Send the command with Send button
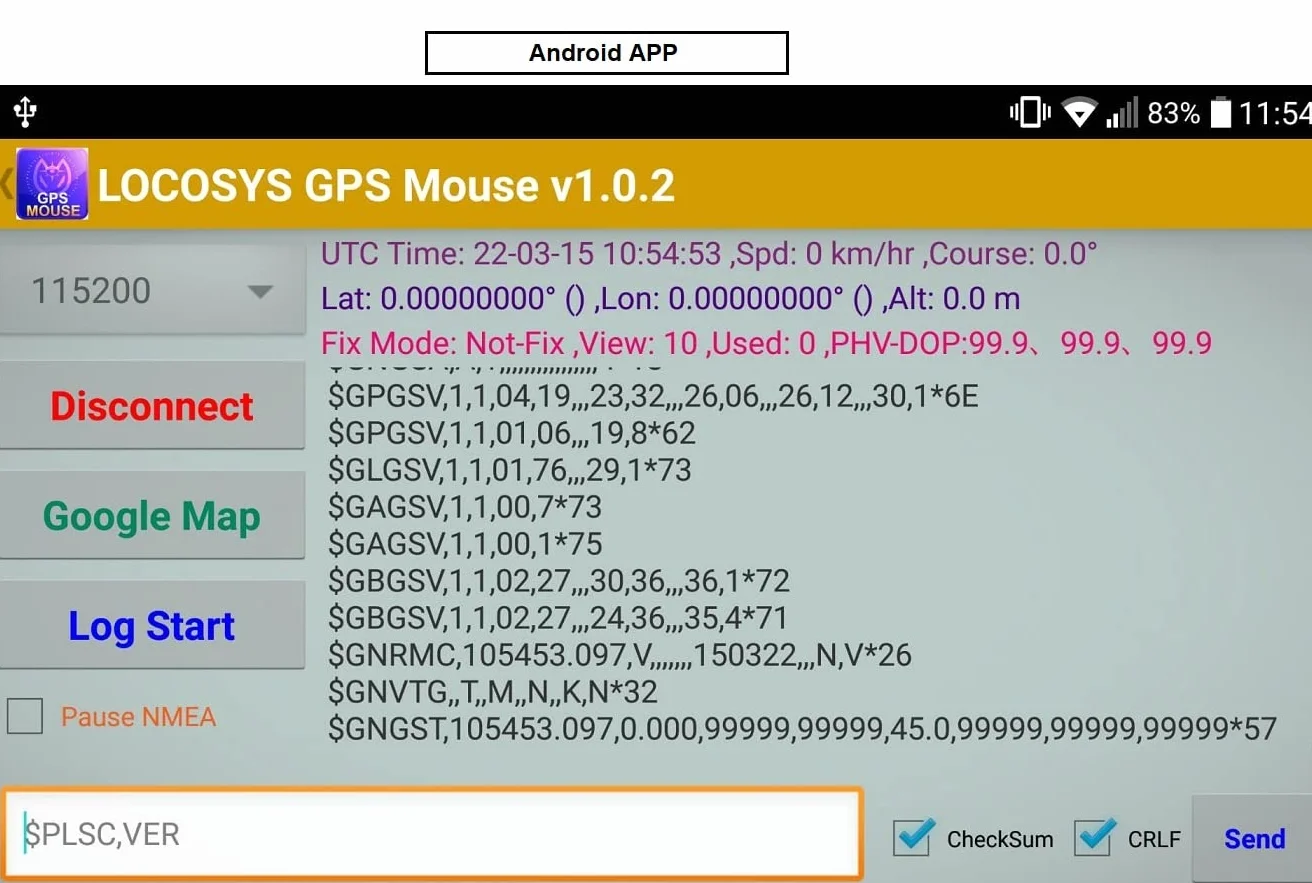The image size is (1312, 883). pos(1254,839)
